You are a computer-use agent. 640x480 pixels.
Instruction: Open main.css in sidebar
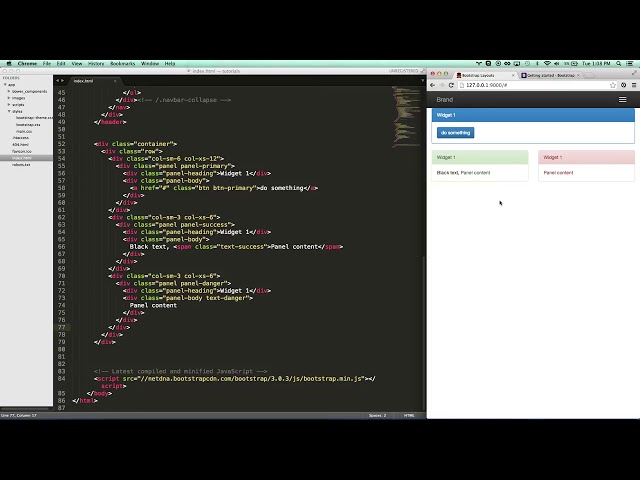(24, 131)
